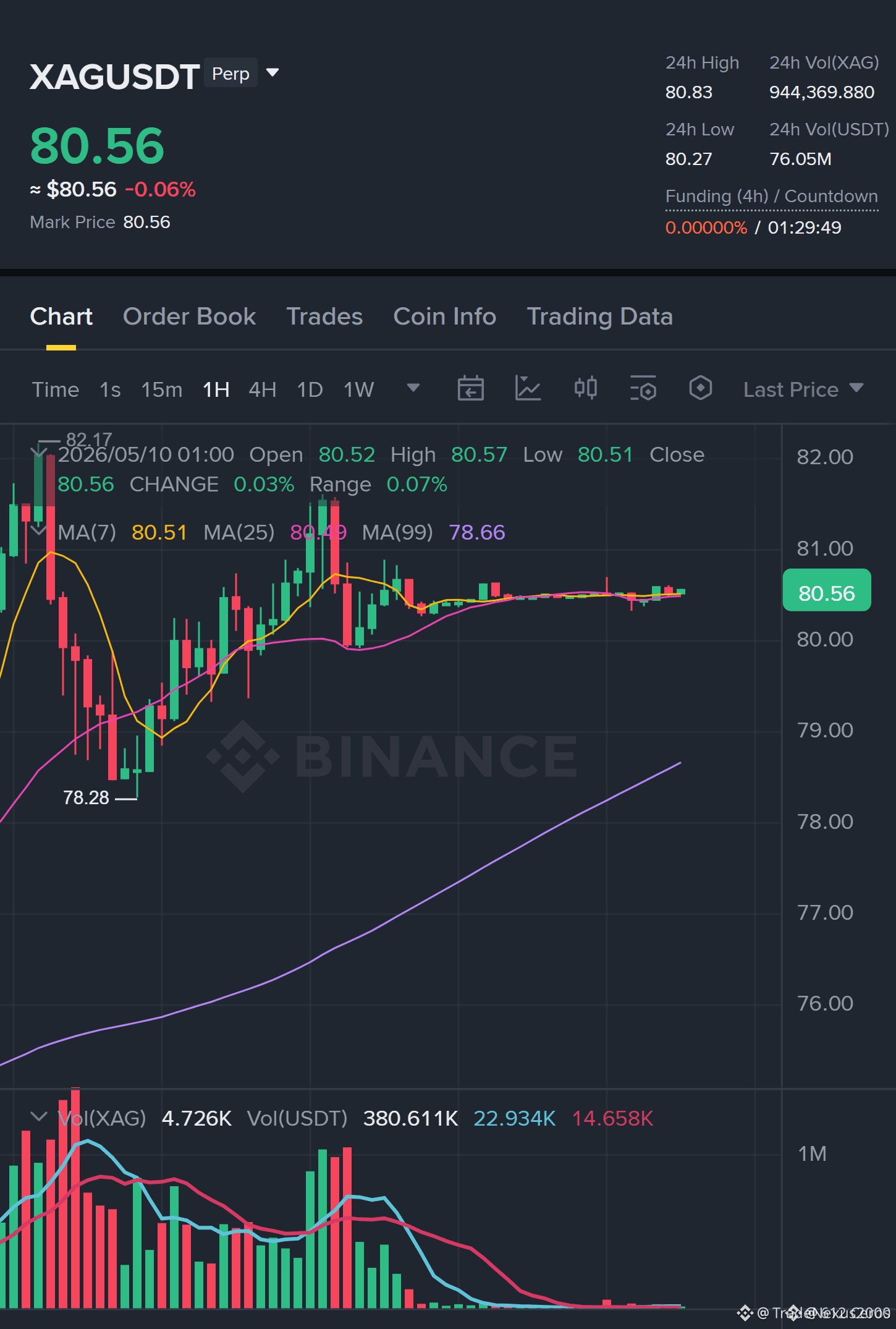Open chart display settings icon
896x1329 pixels.
(x=643, y=389)
